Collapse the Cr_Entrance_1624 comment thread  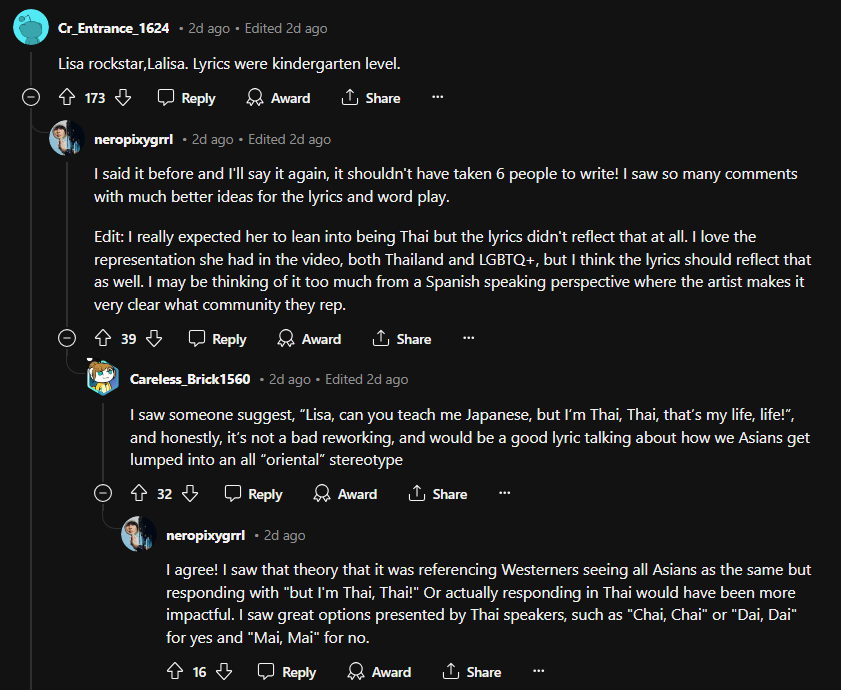[31, 98]
